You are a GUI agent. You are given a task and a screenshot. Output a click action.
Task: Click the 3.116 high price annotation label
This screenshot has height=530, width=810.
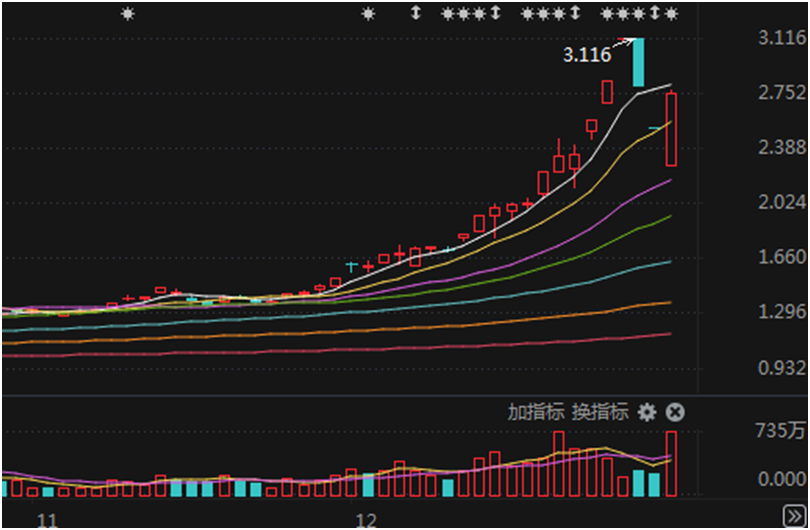coord(586,56)
